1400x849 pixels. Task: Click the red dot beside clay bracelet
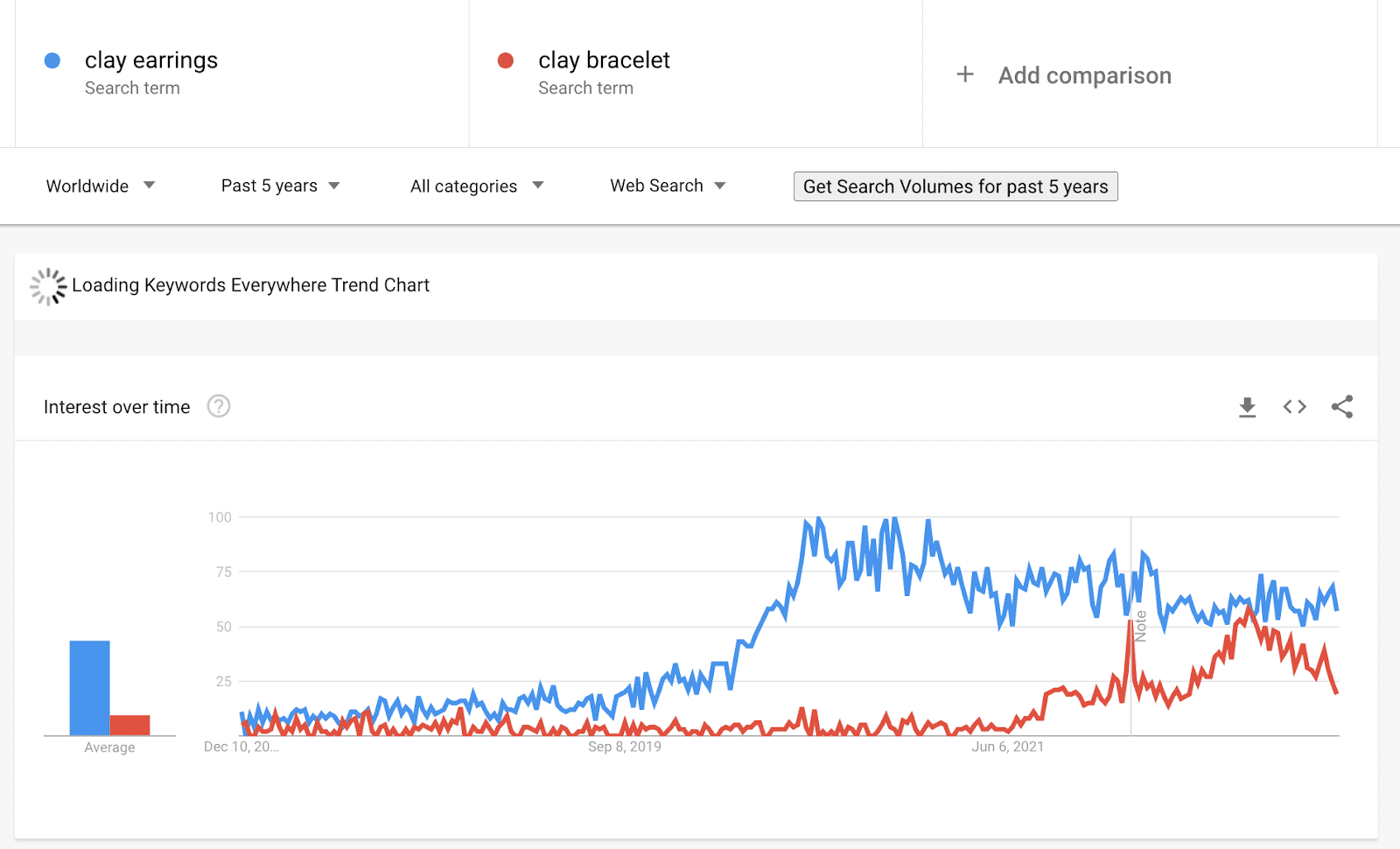point(506,60)
